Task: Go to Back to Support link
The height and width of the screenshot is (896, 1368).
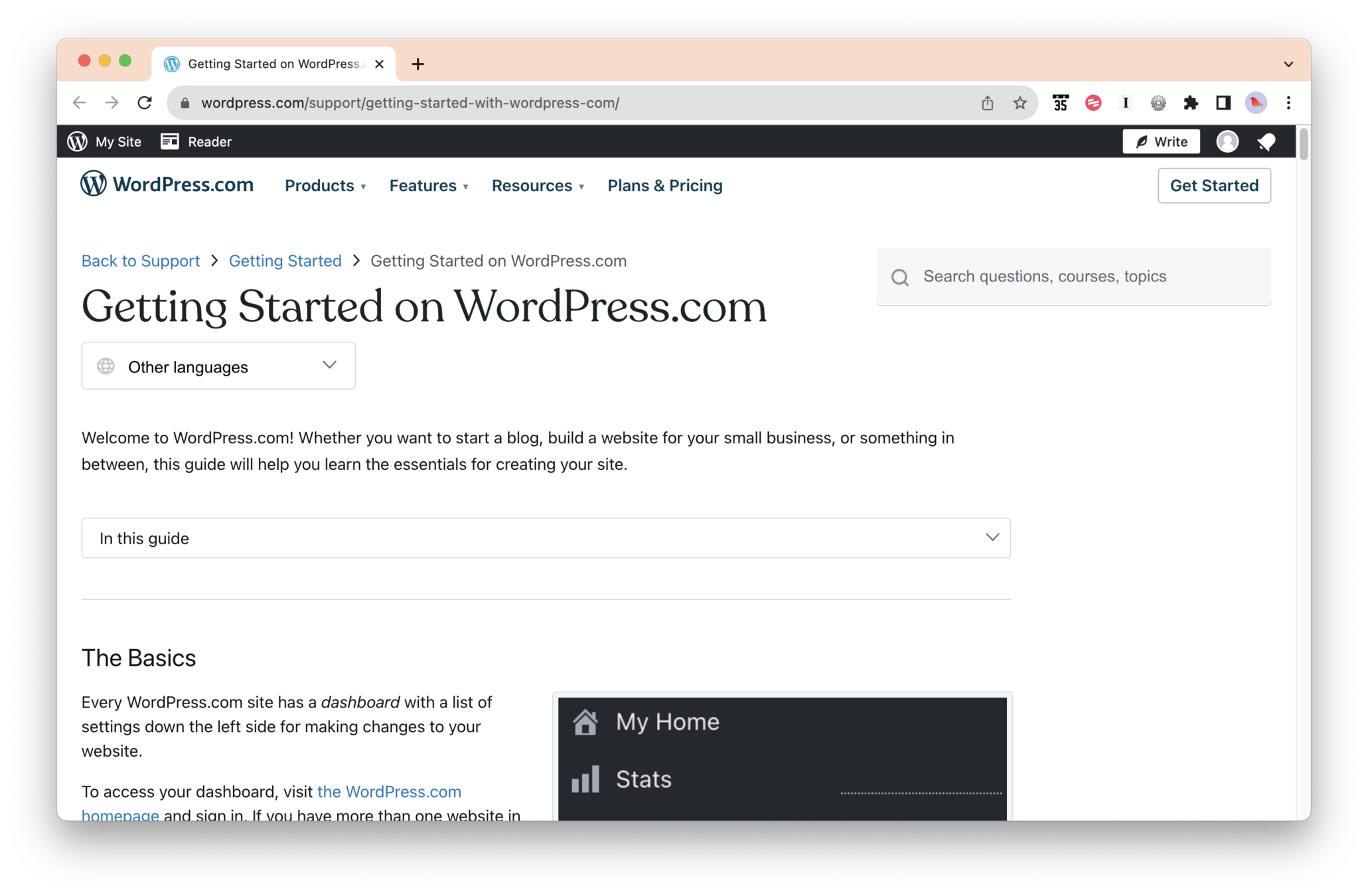Action: click(141, 261)
